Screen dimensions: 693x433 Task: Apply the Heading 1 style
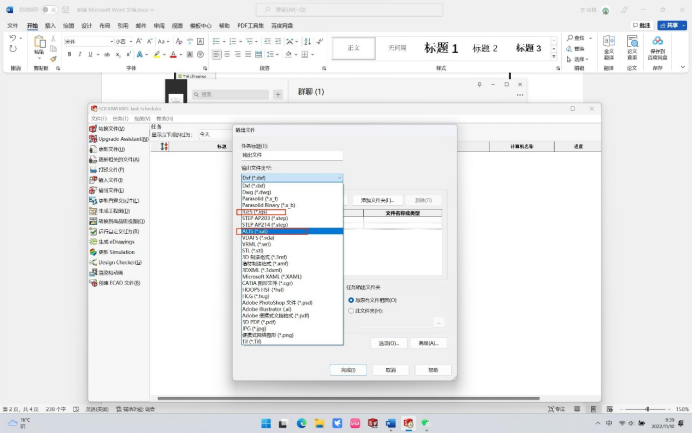coord(441,48)
